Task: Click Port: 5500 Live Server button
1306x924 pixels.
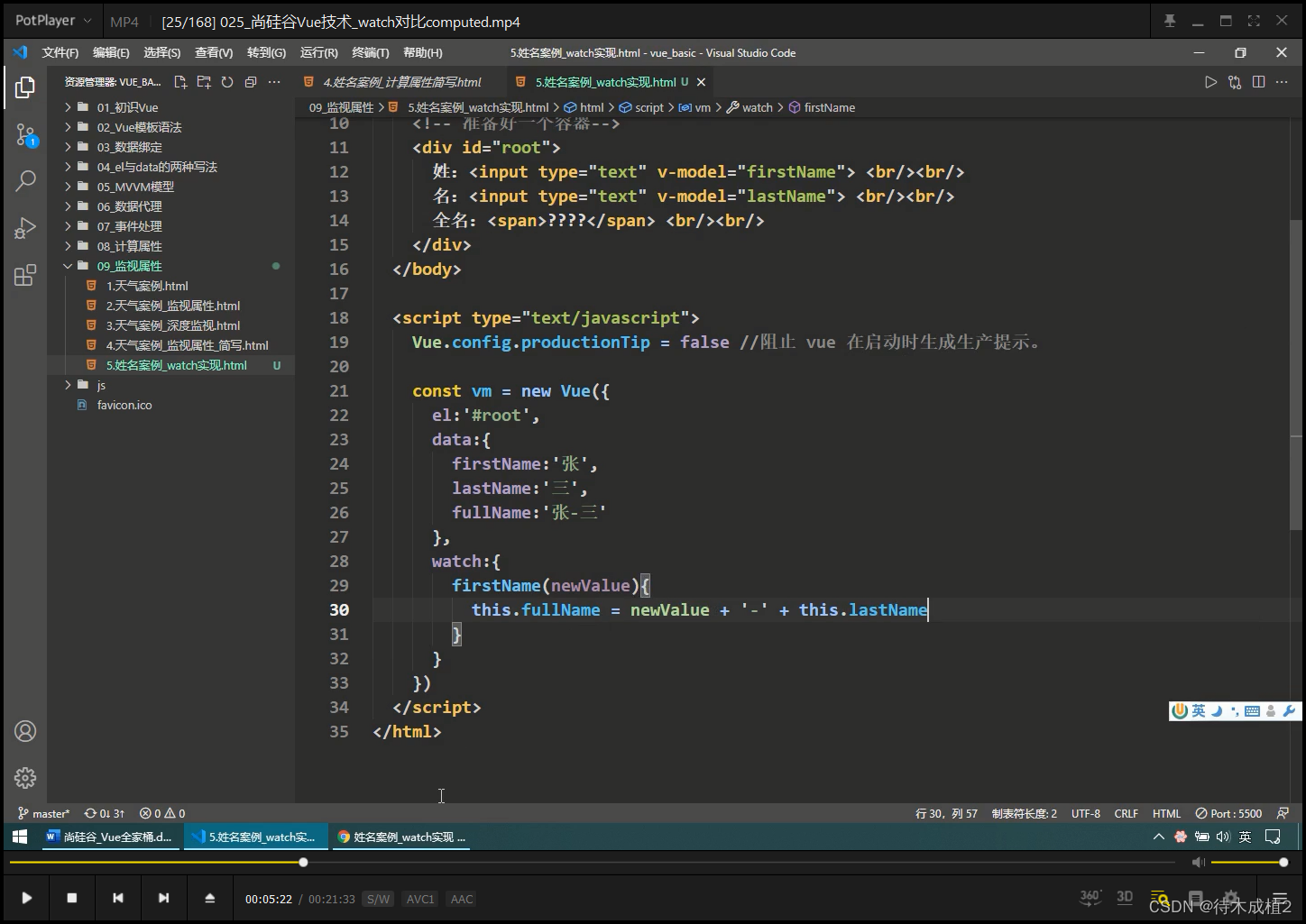Action: pyautogui.click(x=1228, y=813)
